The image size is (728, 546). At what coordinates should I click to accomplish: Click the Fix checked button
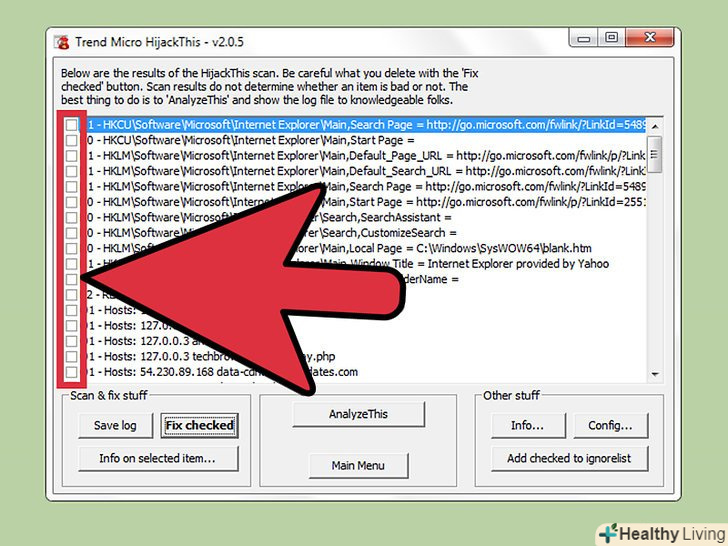click(x=200, y=425)
